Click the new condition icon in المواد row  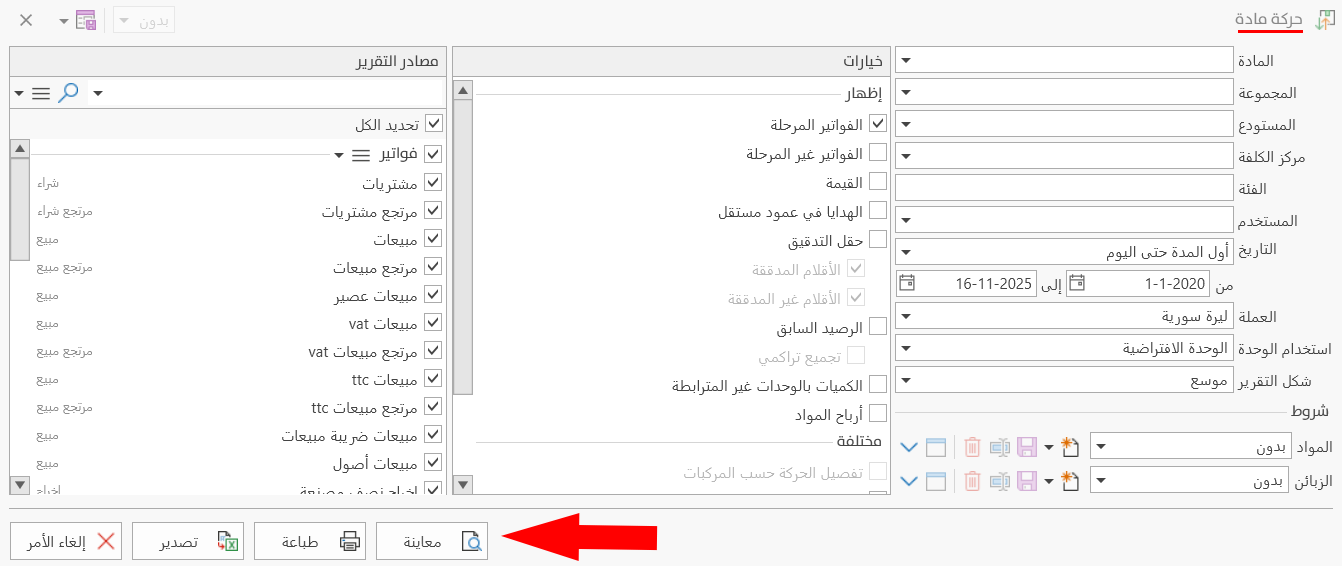click(1071, 447)
